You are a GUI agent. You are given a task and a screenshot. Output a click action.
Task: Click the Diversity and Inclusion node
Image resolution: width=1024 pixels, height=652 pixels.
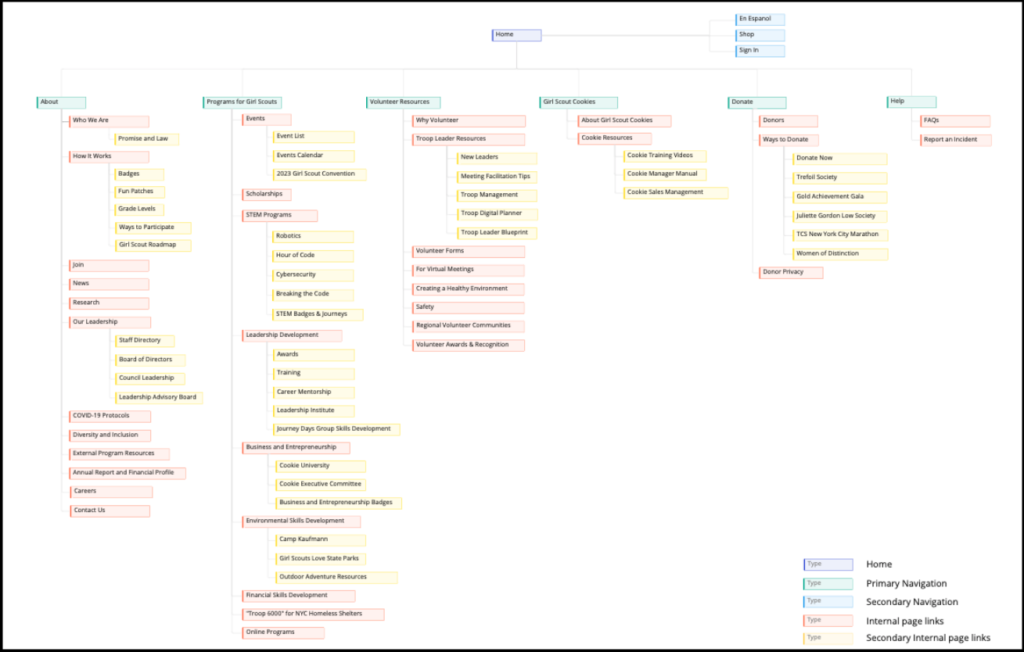[110, 436]
